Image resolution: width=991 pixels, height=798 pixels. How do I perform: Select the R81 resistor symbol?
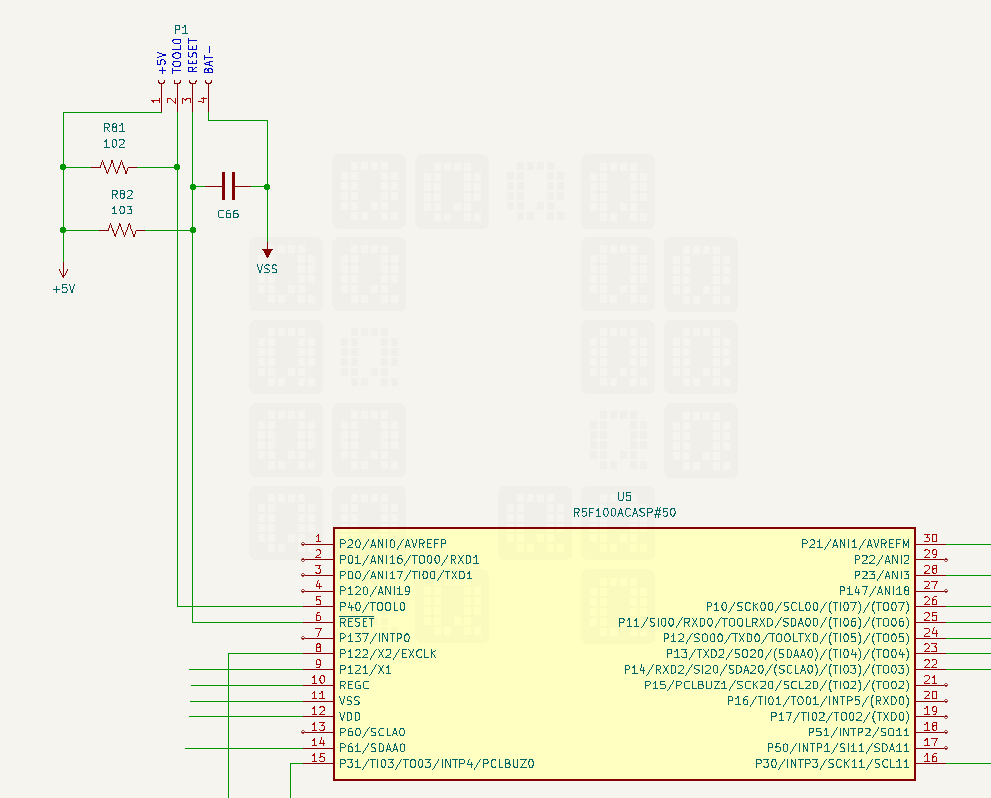click(x=114, y=167)
